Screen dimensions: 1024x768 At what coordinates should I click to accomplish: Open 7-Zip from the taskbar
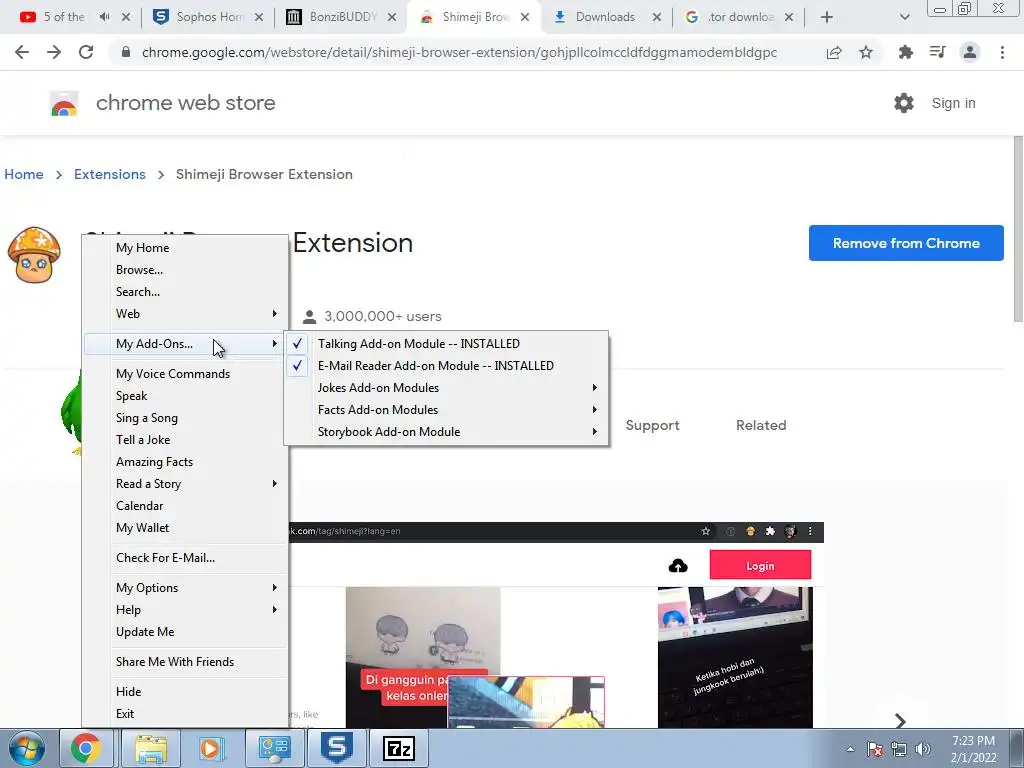(399, 748)
